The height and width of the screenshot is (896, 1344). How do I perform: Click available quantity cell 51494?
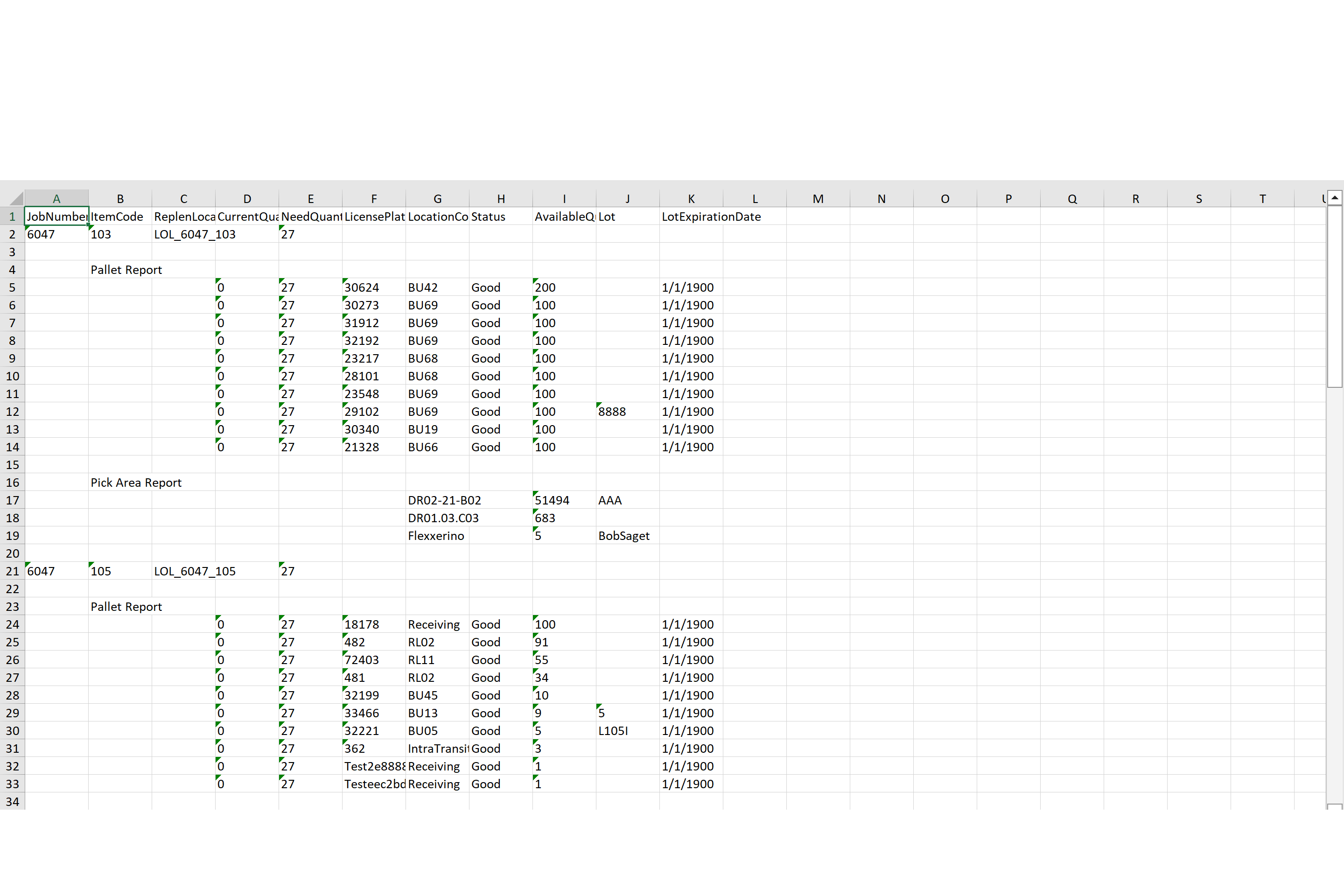pos(564,500)
